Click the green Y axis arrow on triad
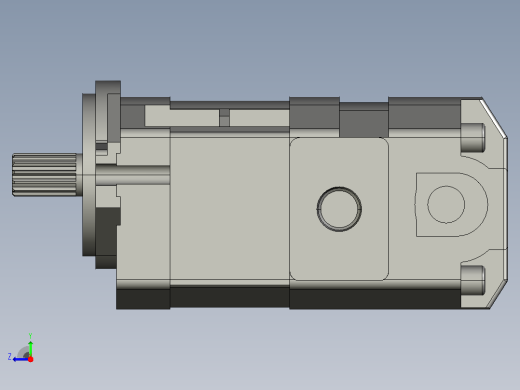 tap(30, 347)
